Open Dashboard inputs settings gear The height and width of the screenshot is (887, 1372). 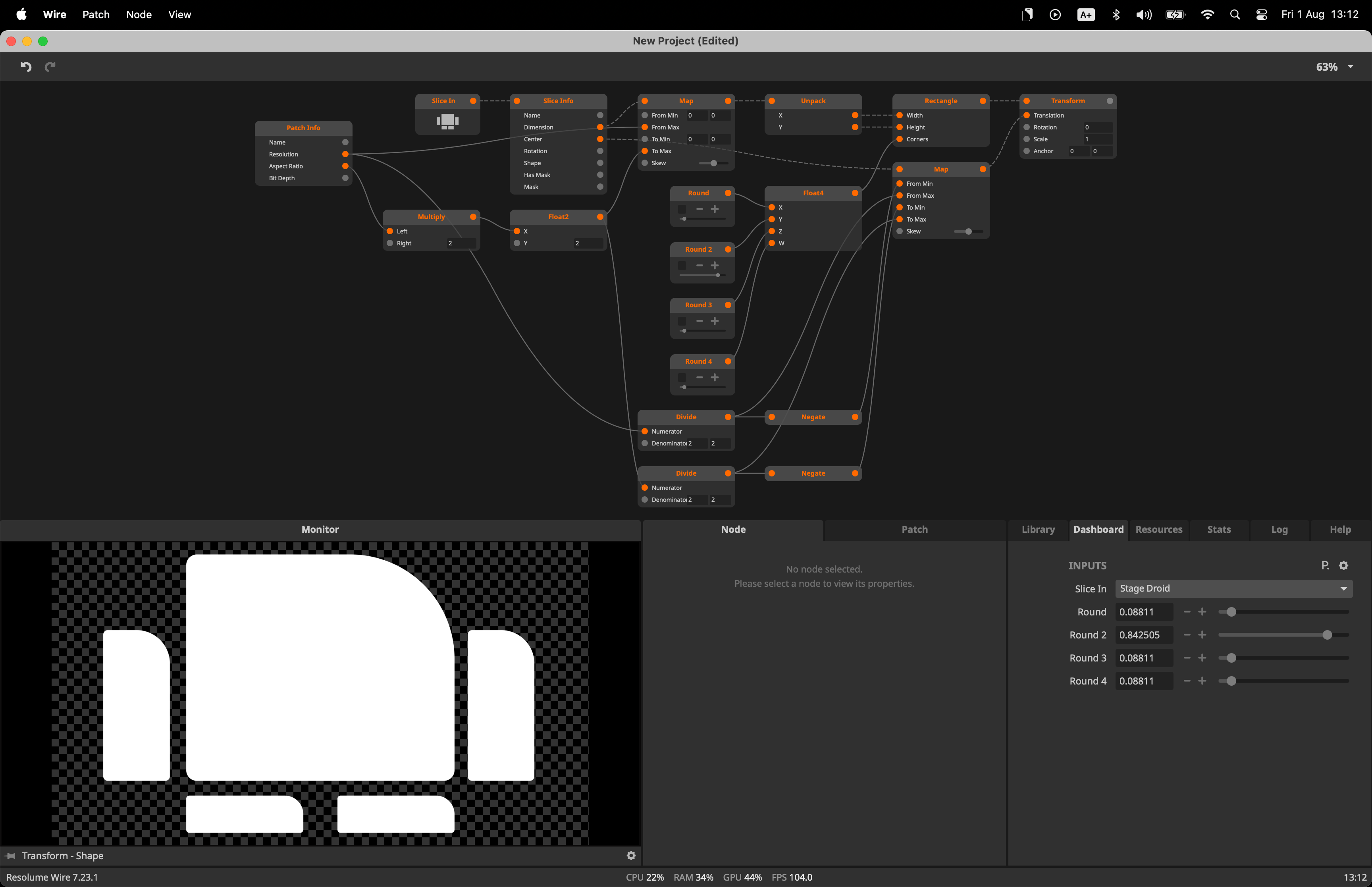coord(1343,566)
